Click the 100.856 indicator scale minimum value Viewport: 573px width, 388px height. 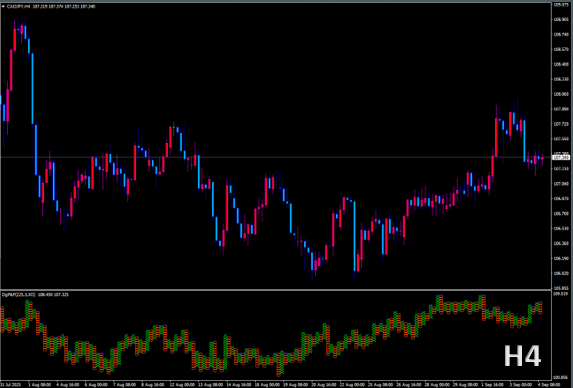tap(561, 377)
